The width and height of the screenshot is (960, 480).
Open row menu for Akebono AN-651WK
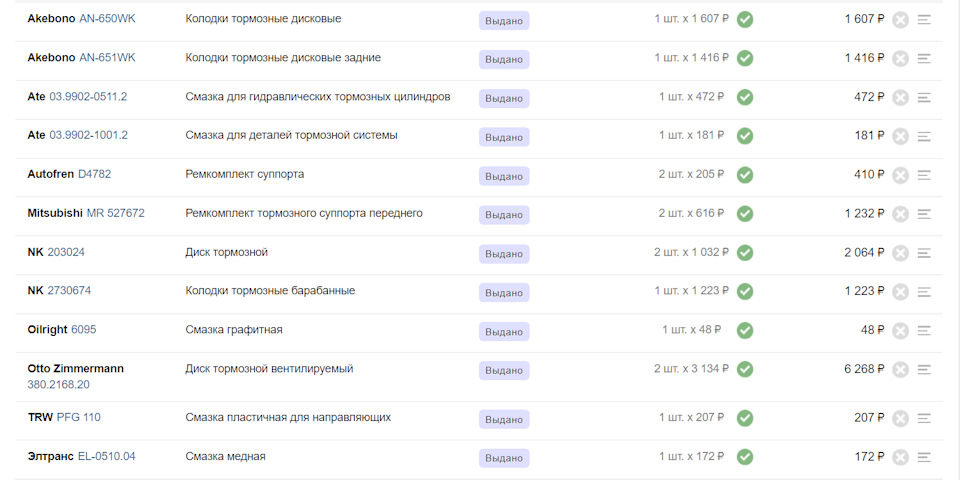pyautogui.click(x=924, y=59)
